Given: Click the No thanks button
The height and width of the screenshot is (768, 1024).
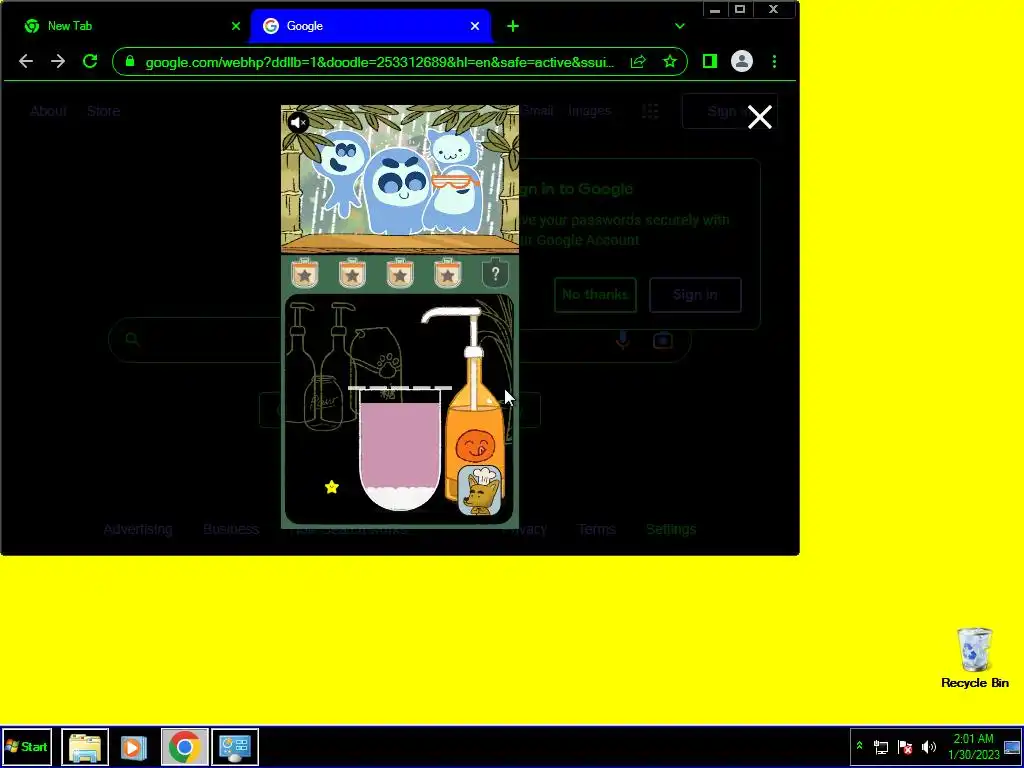Looking at the screenshot, I should click(x=595, y=295).
